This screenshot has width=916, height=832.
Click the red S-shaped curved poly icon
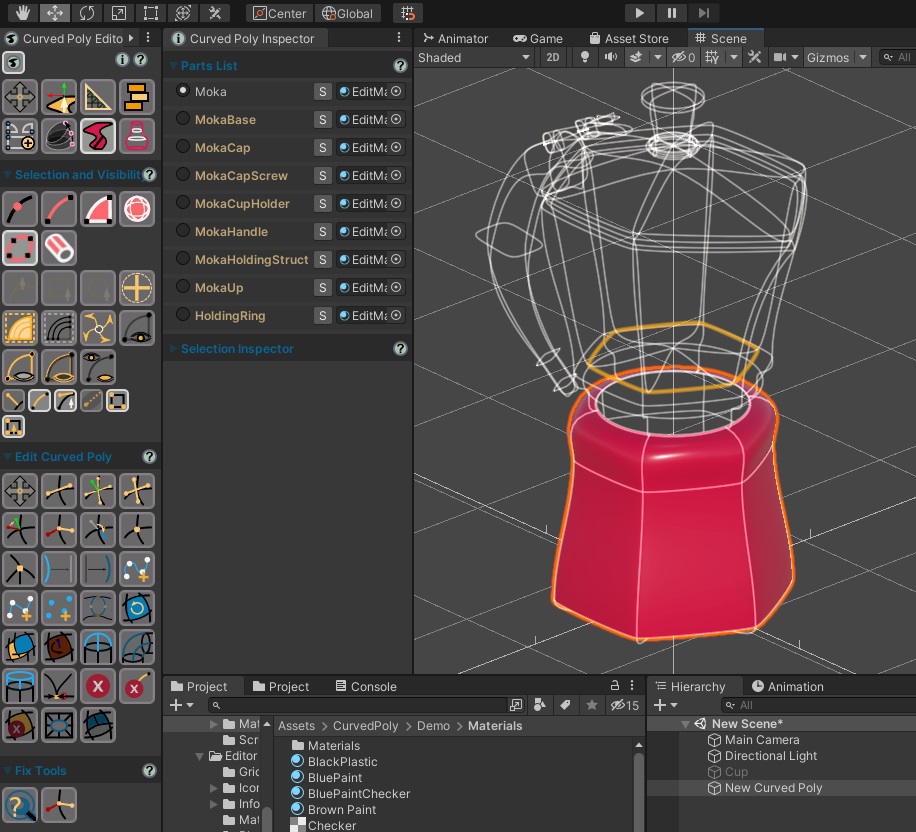click(x=98, y=135)
